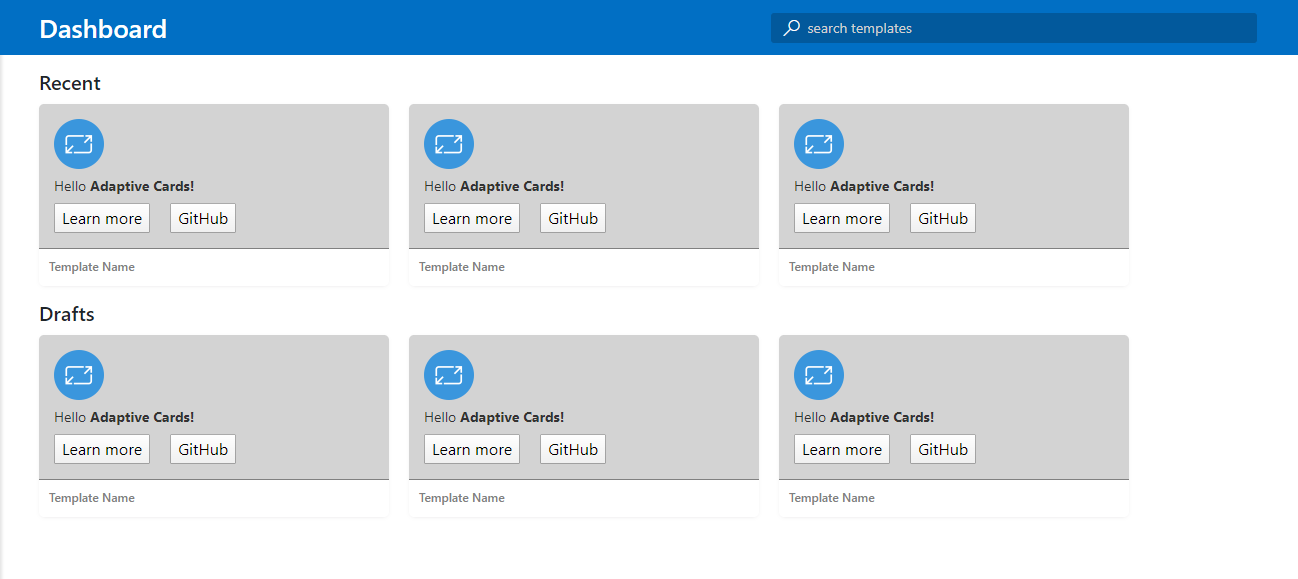Click Learn more on second Recent card
The width and height of the screenshot is (1298, 579).
(472, 218)
